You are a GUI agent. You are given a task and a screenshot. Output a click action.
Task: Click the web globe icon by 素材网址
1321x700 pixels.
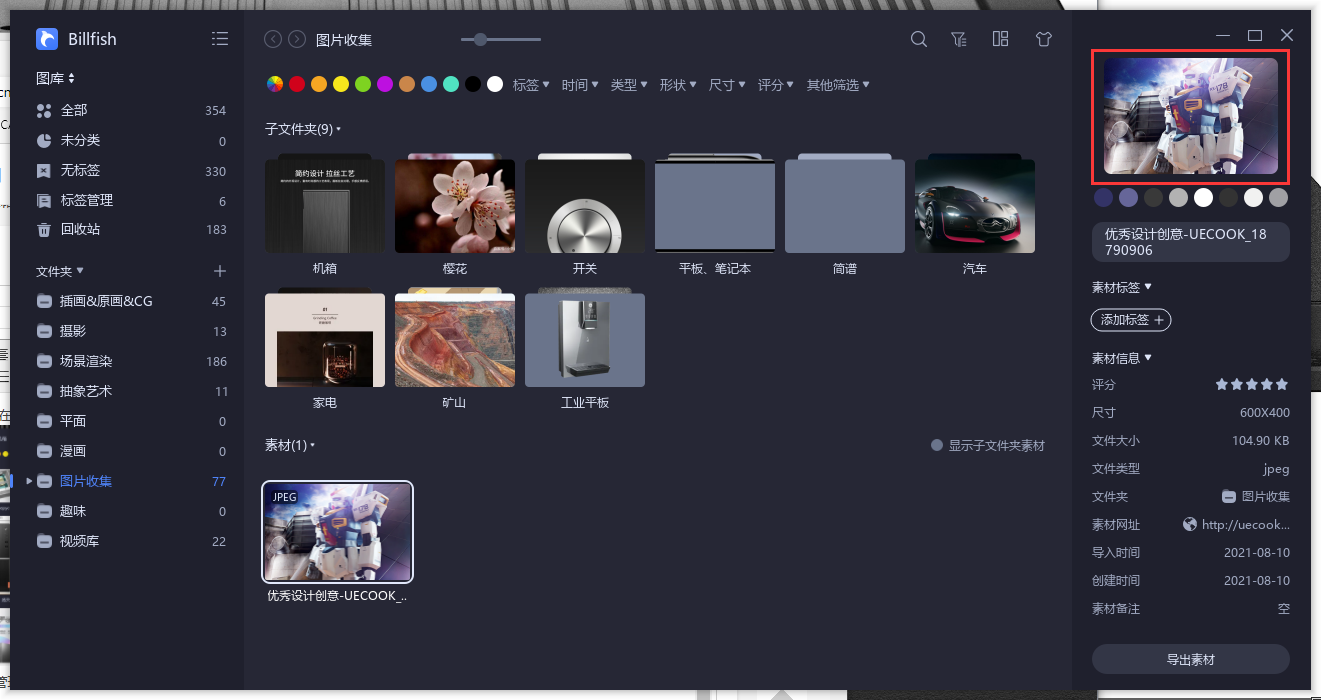coord(1189,524)
